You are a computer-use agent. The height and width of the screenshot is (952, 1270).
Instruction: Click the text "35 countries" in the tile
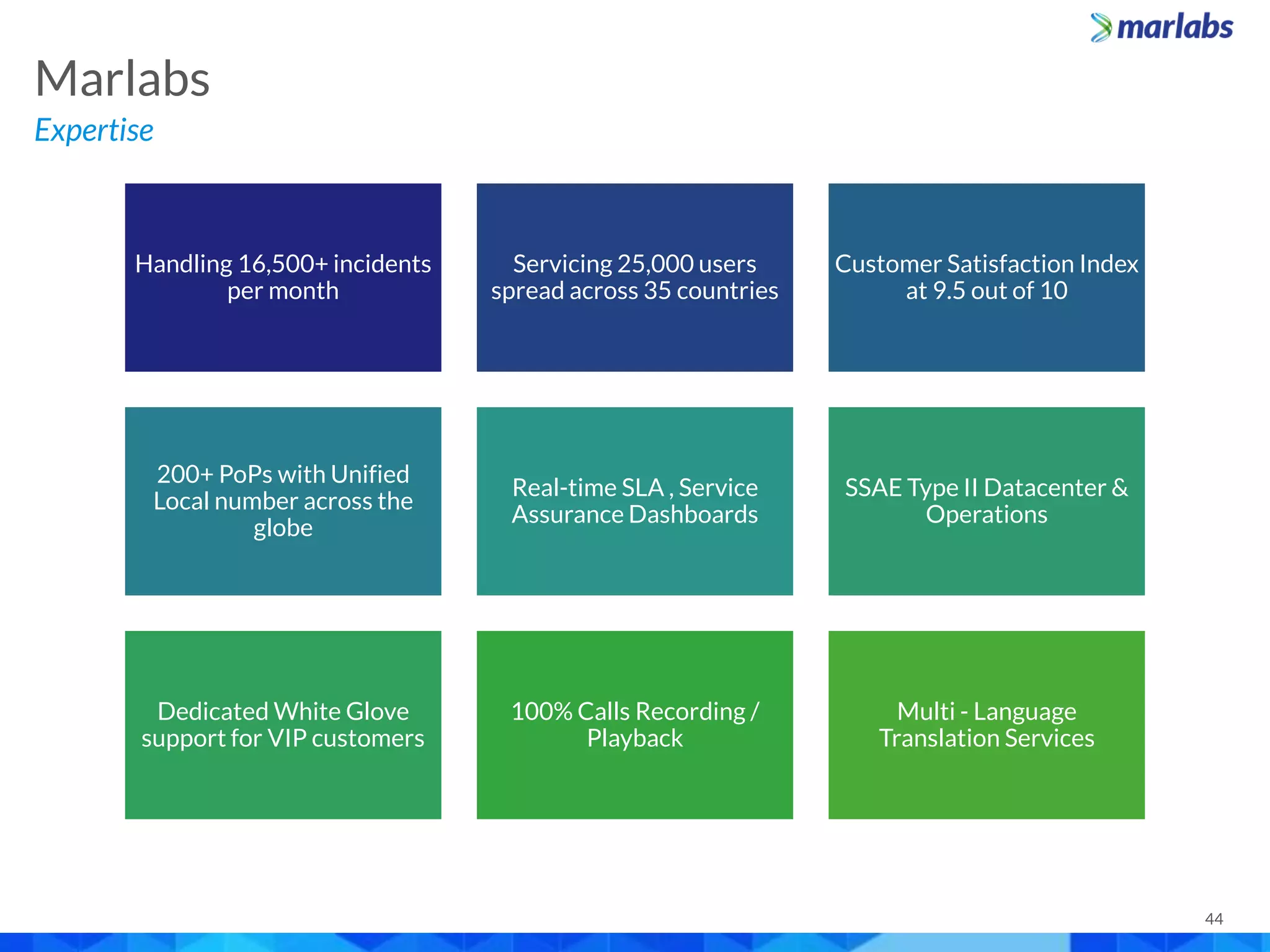[x=711, y=291]
